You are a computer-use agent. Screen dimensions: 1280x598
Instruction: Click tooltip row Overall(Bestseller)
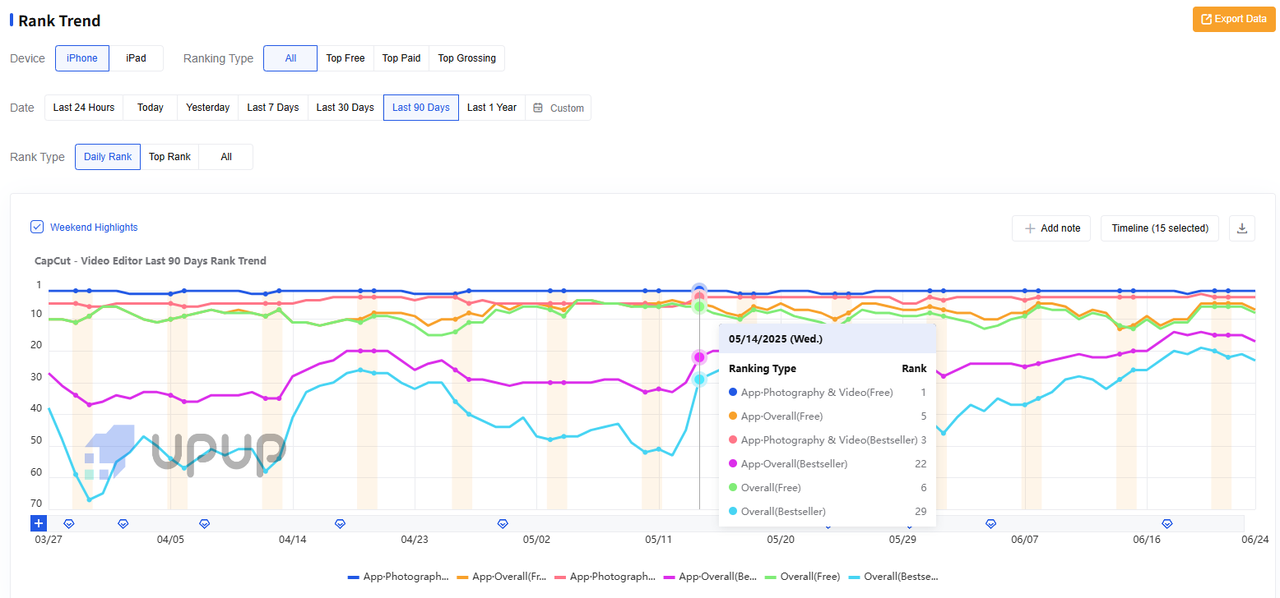point(827,512)
